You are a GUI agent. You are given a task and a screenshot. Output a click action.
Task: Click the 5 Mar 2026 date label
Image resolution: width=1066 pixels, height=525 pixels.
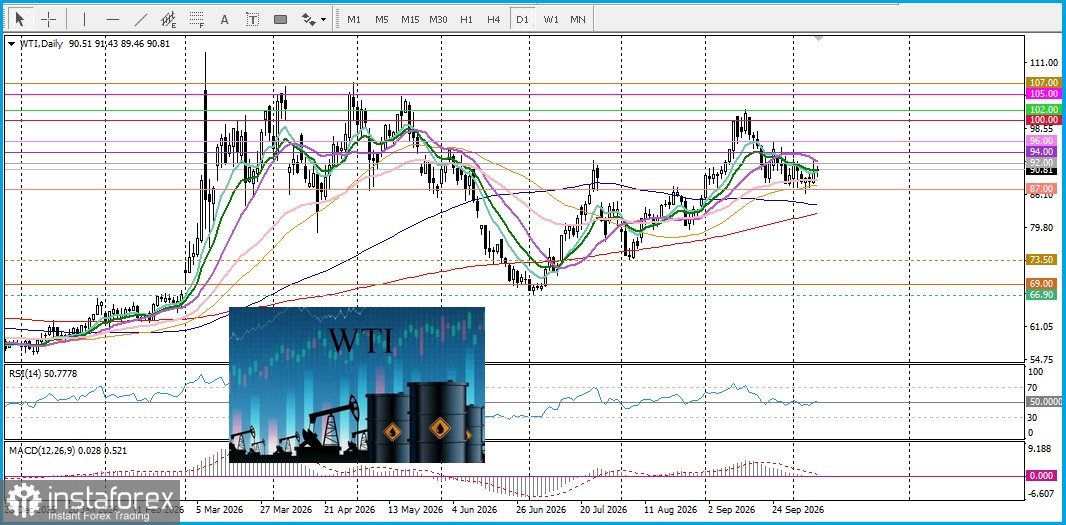(218, 509)
